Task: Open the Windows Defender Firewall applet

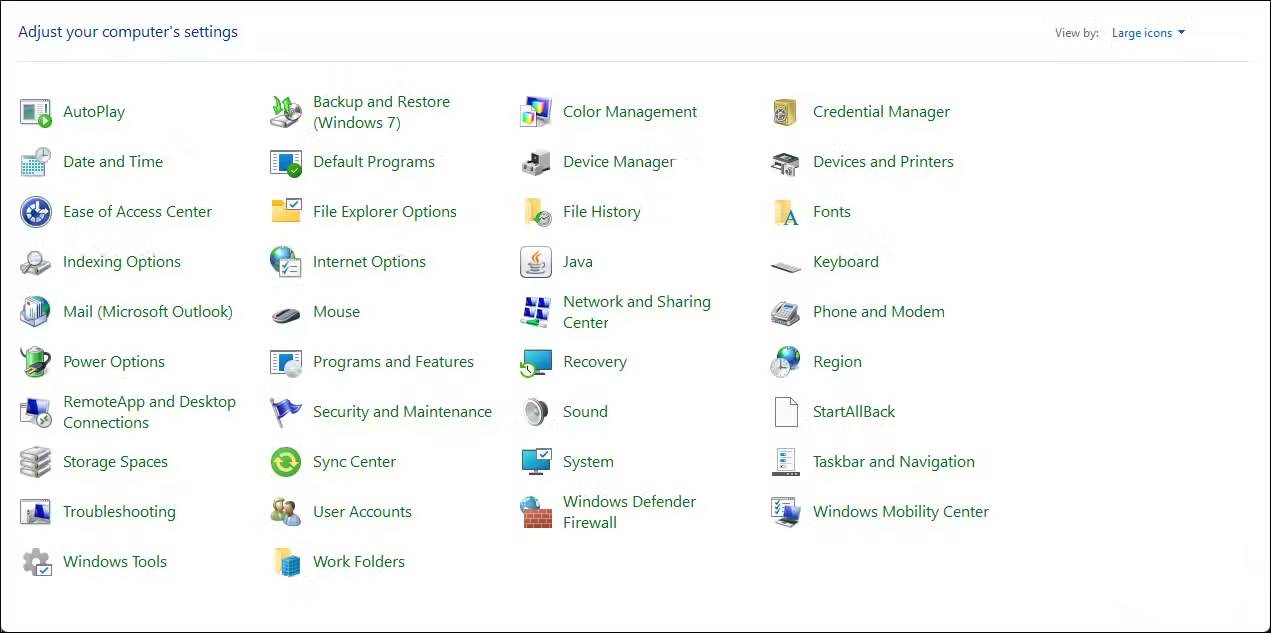Action: pyautogui.click(x=629, y=511)
